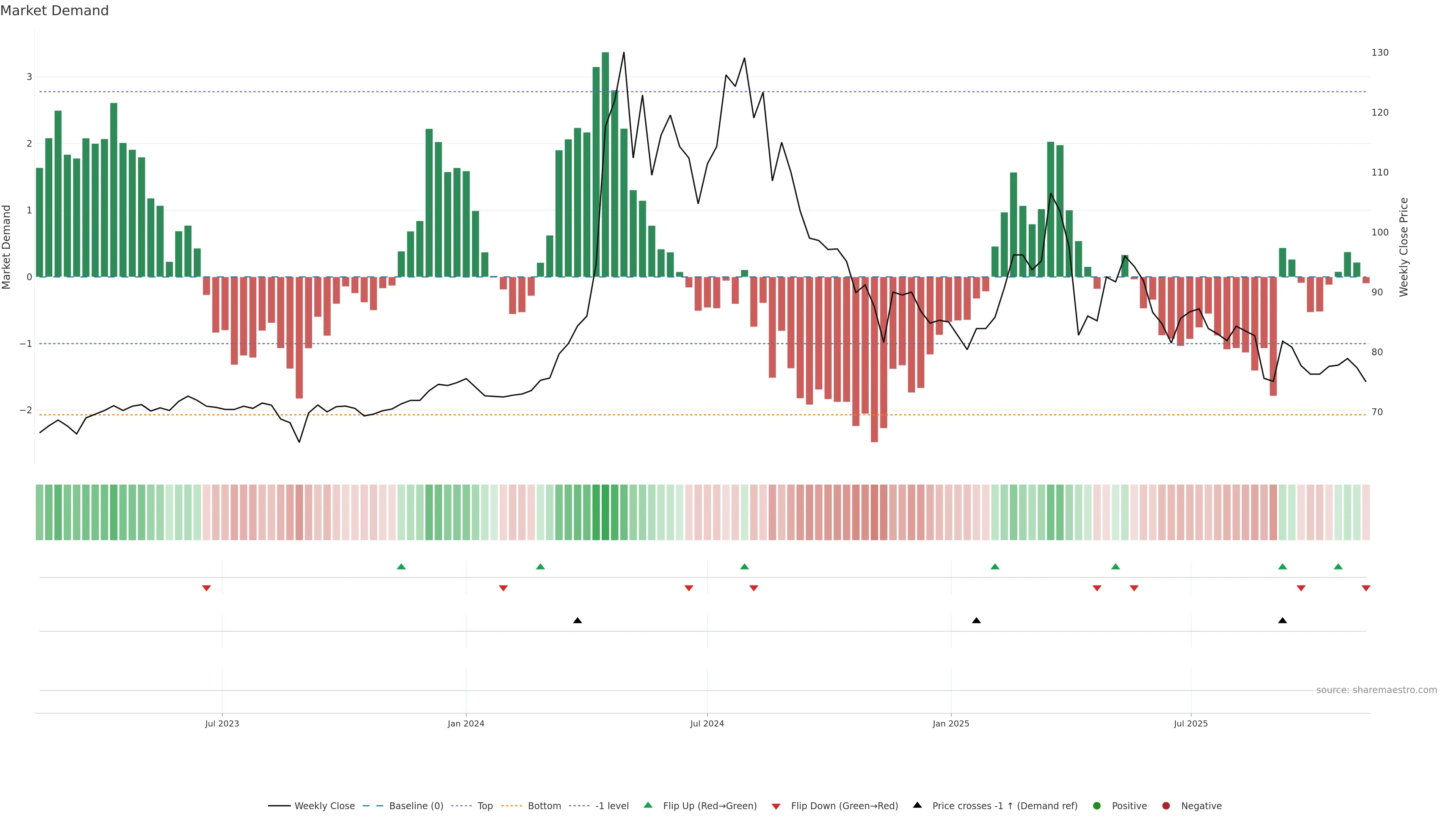Click the Jul 2025 x-axis label
Viewport: 1456px width, 819px height.
pyautogui.click(x=1190, y=723)
